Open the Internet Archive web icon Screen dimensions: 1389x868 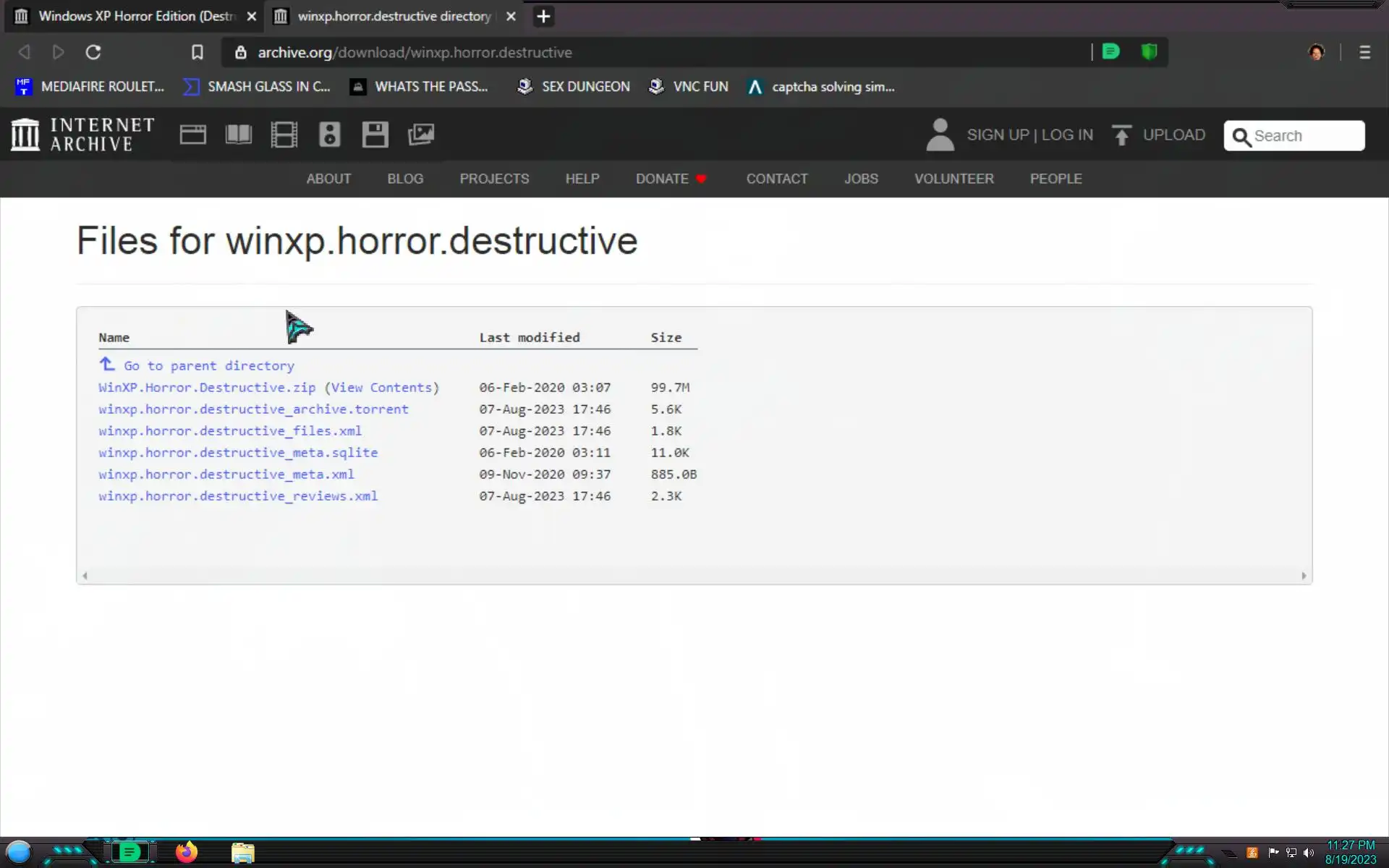pyautogui.click(x=192, y=135)
